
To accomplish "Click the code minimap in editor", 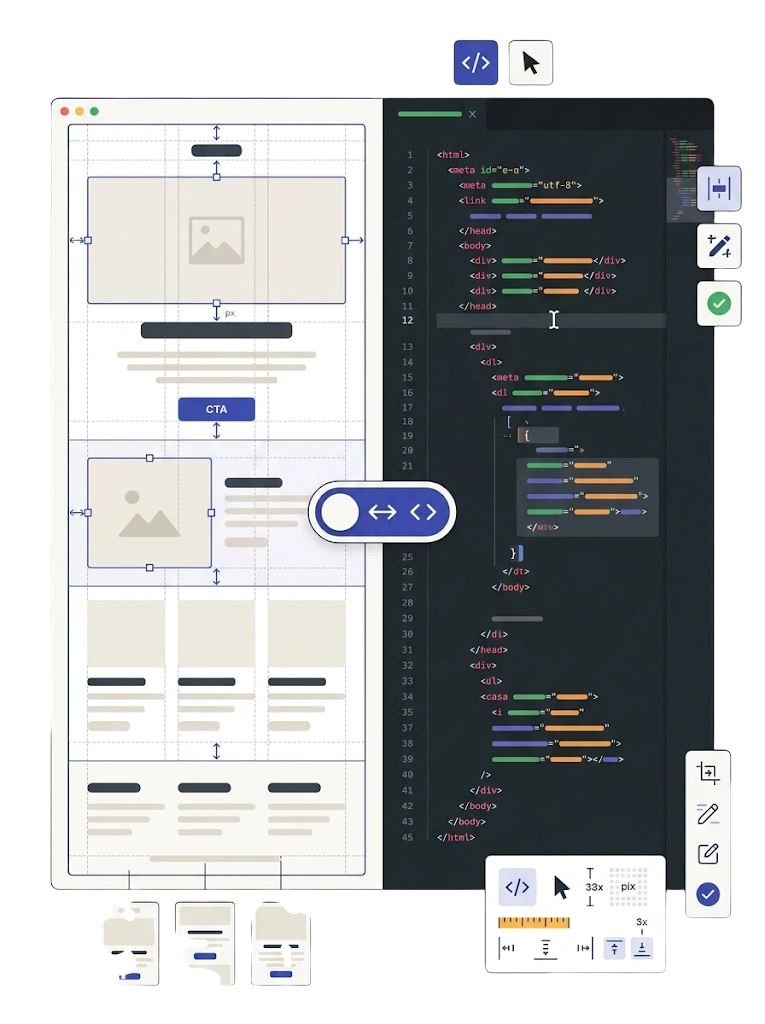I will (682, 179).
